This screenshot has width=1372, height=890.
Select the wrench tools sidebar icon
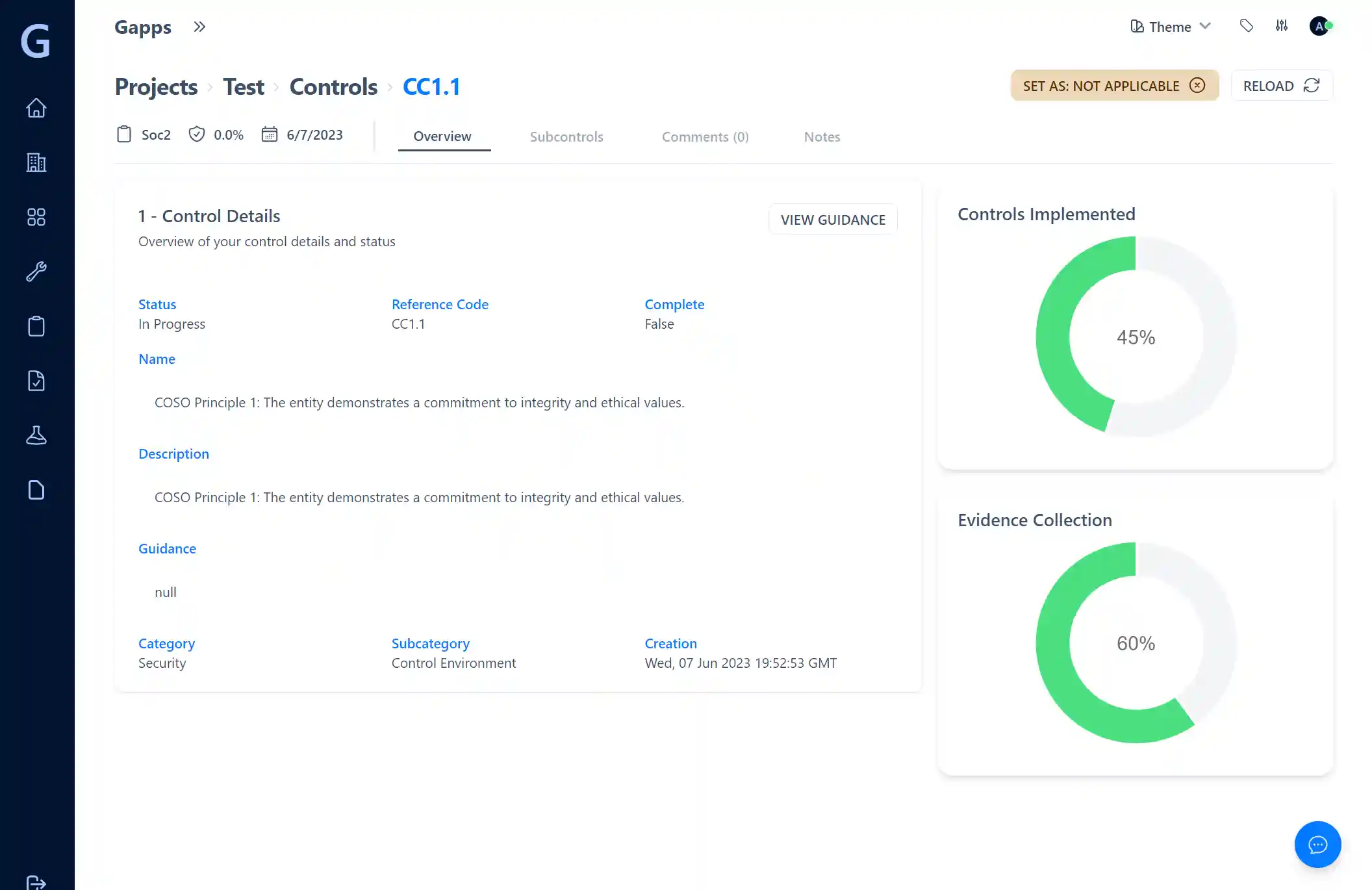click(x=36, y=272)
